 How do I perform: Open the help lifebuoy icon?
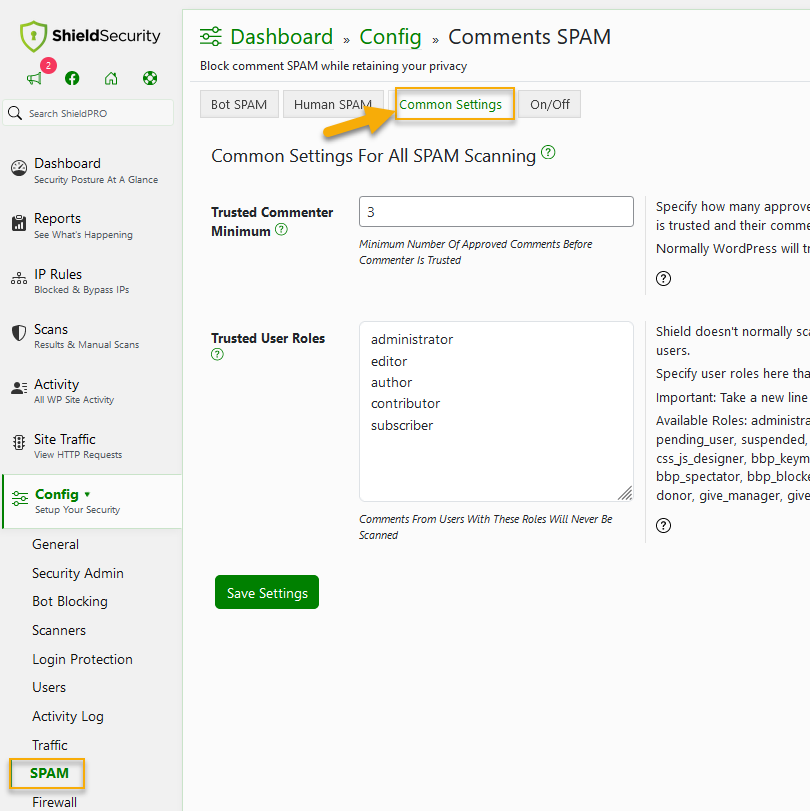click(x=150, y=78)
